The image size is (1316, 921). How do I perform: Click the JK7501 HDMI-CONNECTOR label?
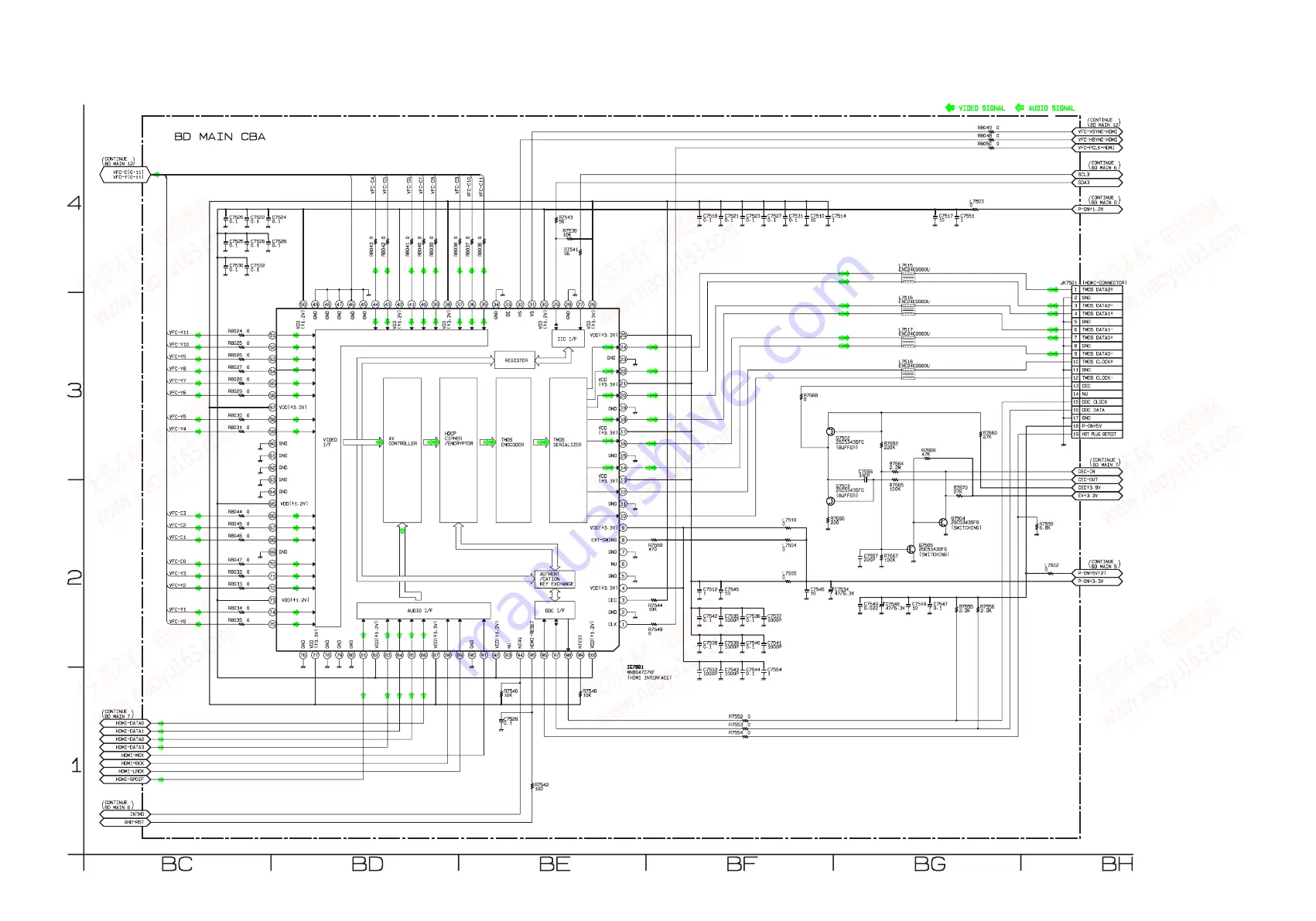coord(1093,282)
